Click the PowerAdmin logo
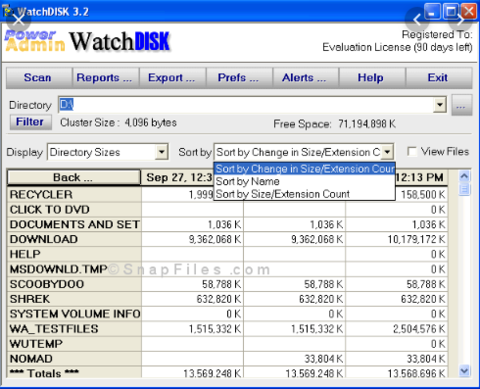This screenshot has height=389, width=480. [x=35, y=41]
